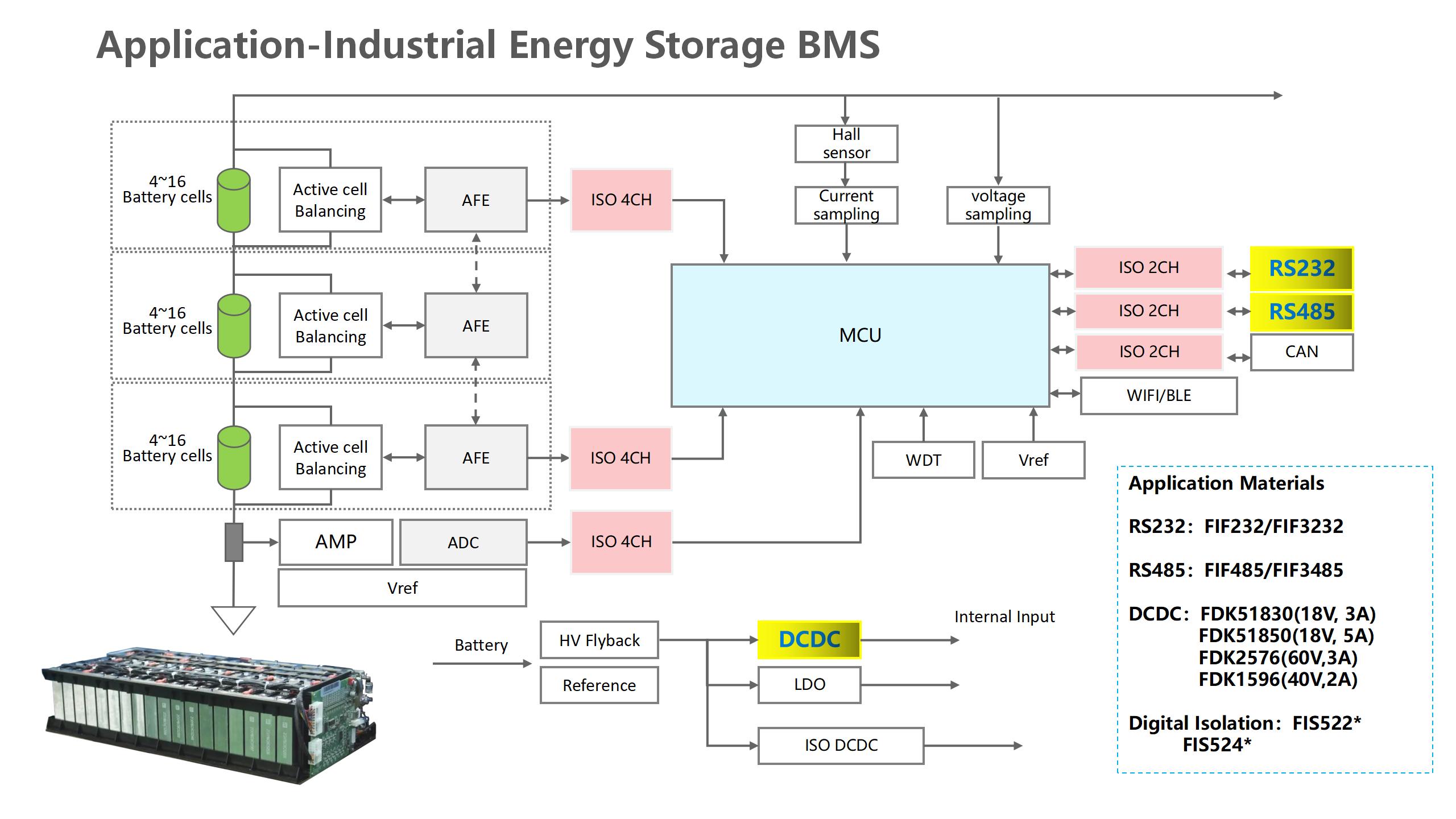Click the ISO 2CH block beside RS232
The width and height of the screenshot is (1456, 819).
(x=1148, y=267)
